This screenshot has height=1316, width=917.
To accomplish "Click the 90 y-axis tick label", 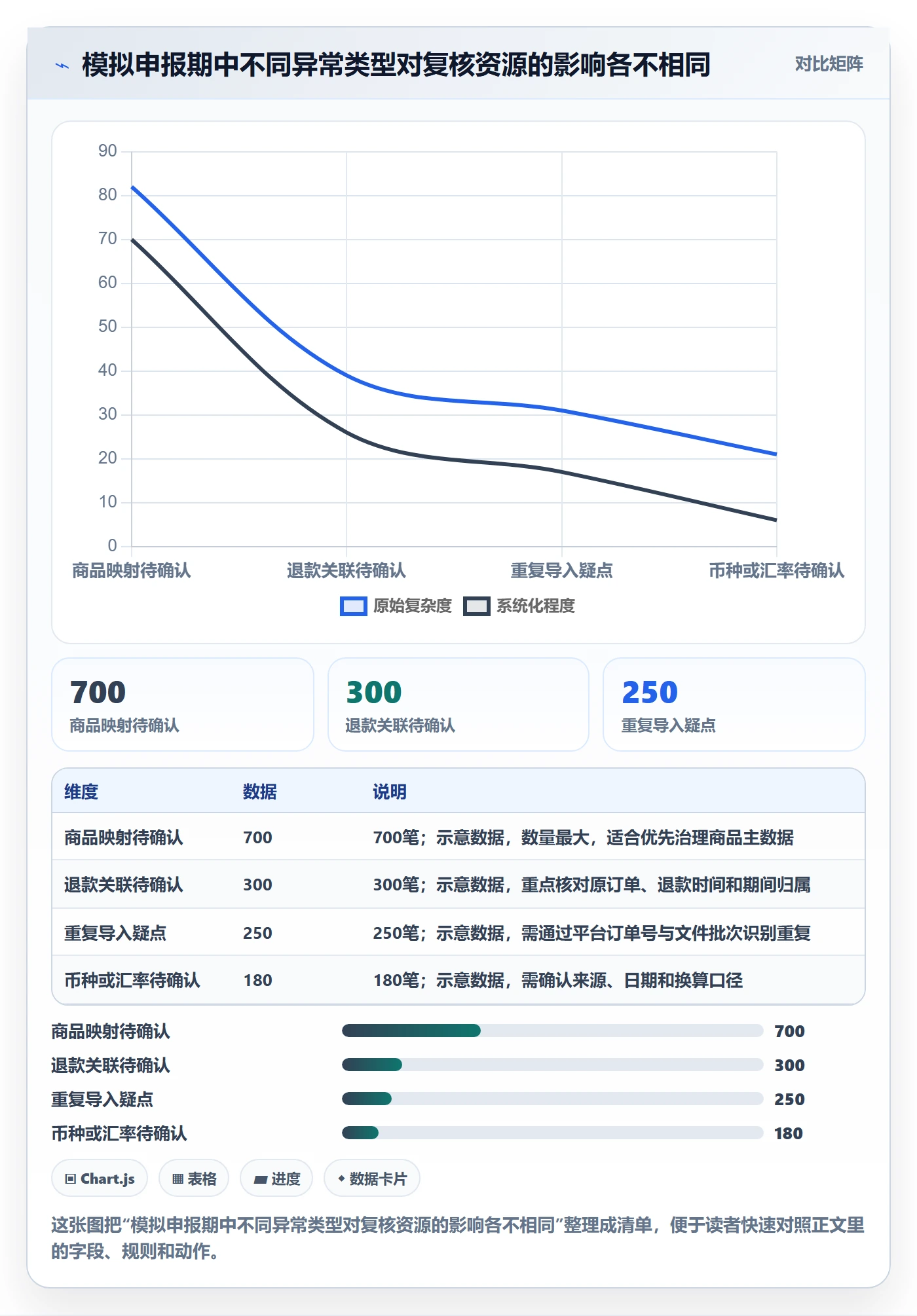I will (107, 151).
